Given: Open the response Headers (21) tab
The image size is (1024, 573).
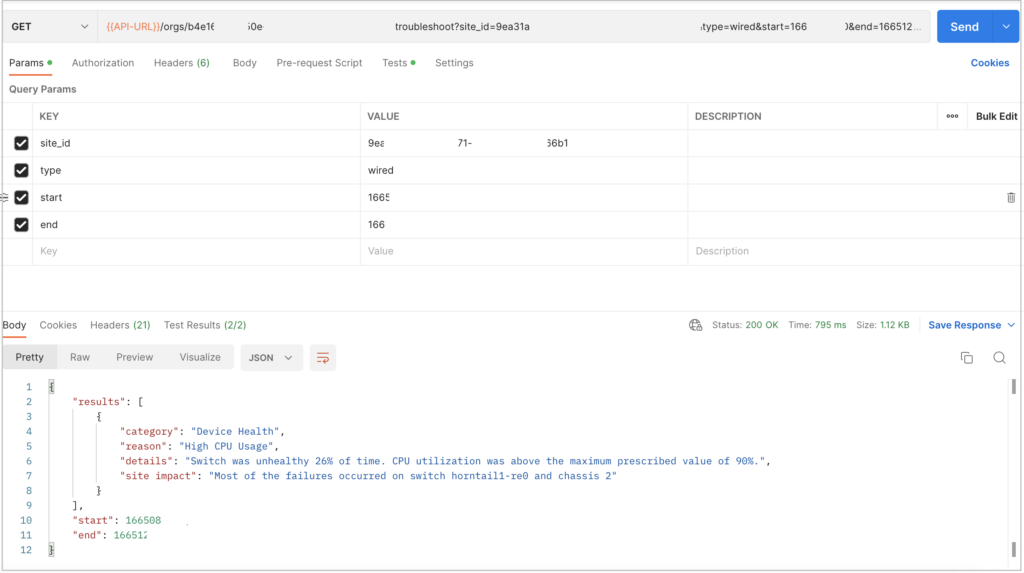Looking at the screenshot, I should [x=120, y=325].
